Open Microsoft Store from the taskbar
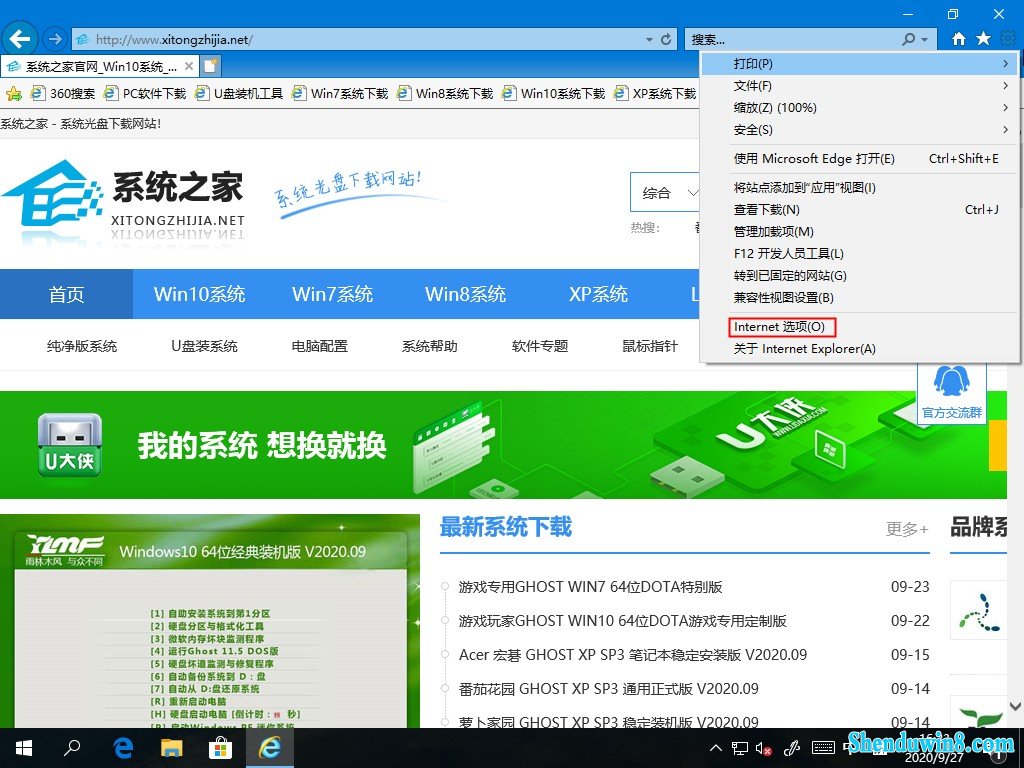 pos(221,748)
